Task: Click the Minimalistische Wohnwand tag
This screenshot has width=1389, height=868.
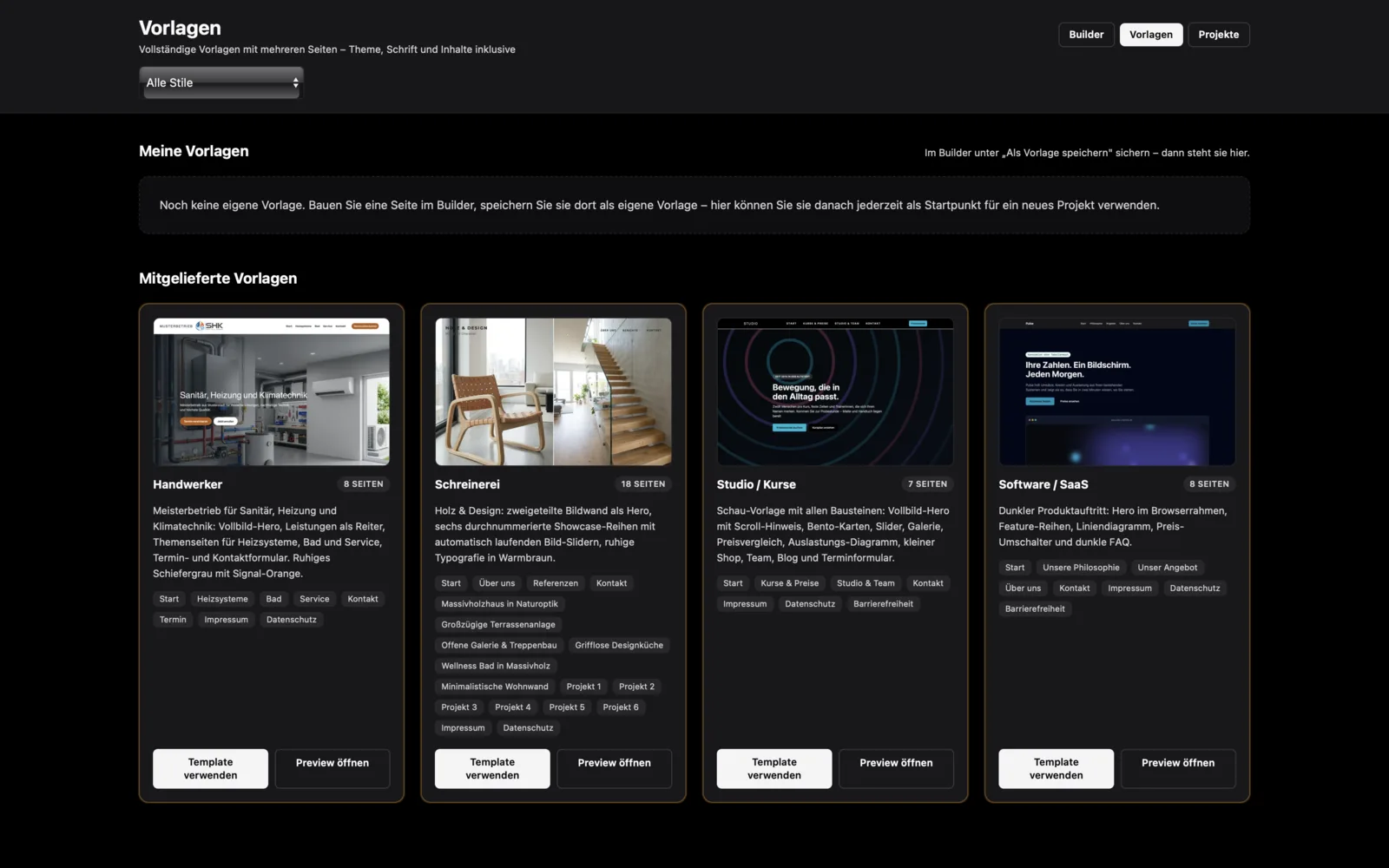Action: (x=495, y=687)
